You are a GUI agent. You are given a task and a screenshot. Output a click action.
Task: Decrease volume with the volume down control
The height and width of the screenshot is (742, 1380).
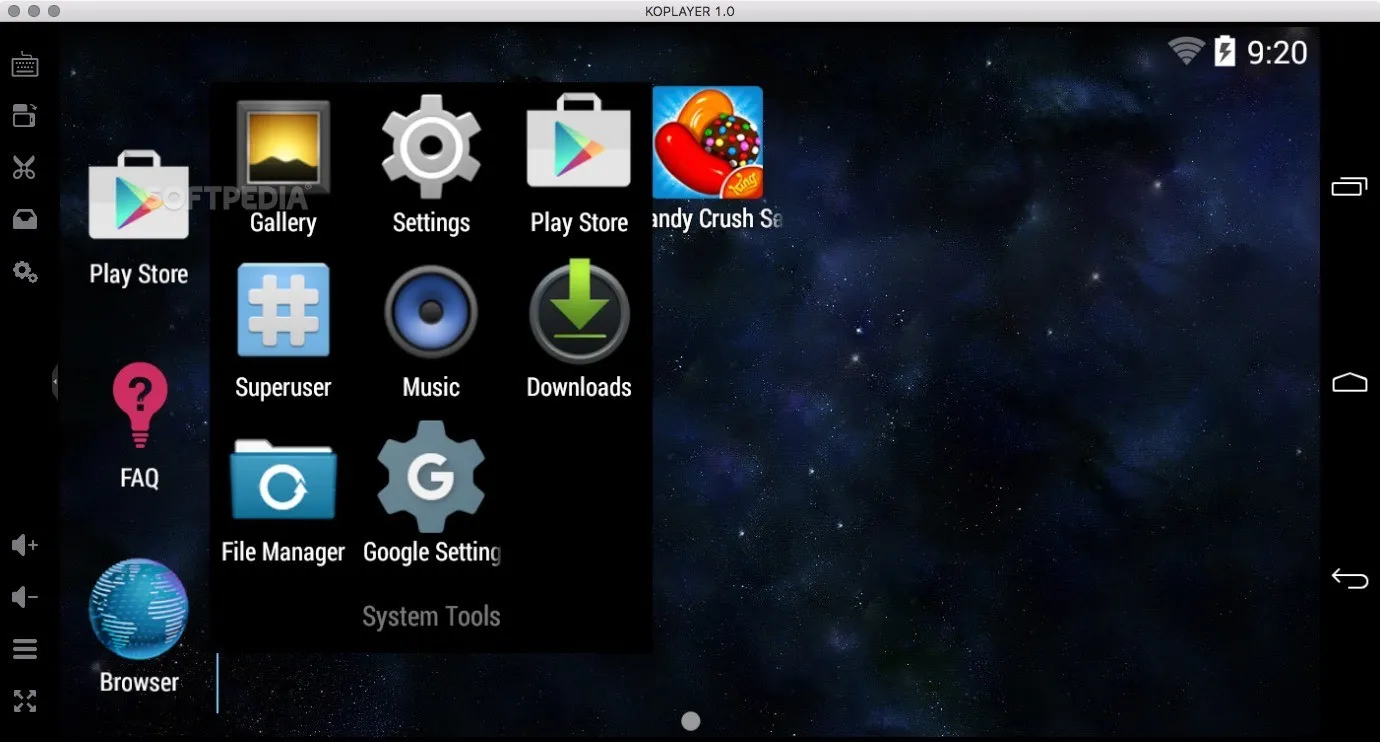pos(25,597)
